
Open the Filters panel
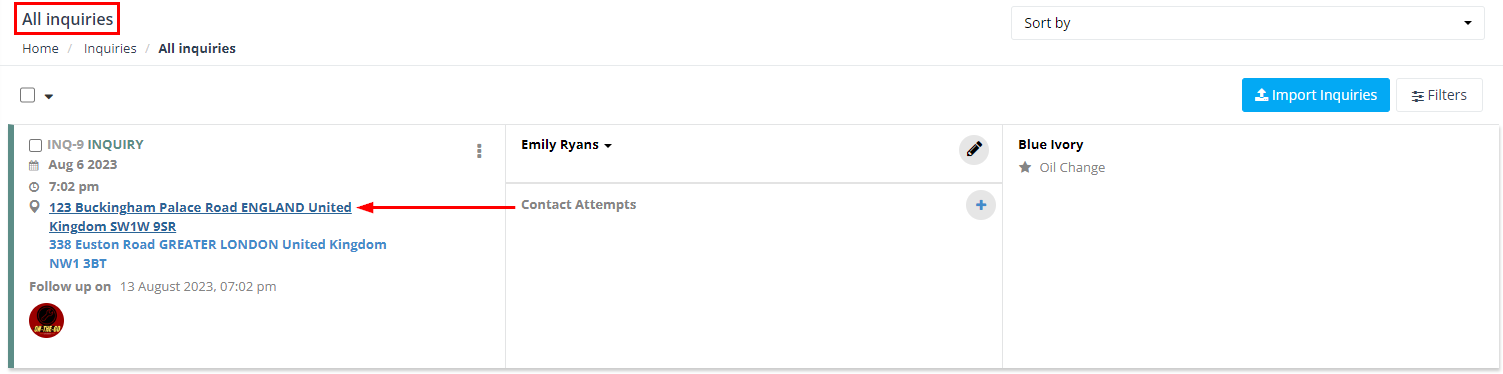1439,95
